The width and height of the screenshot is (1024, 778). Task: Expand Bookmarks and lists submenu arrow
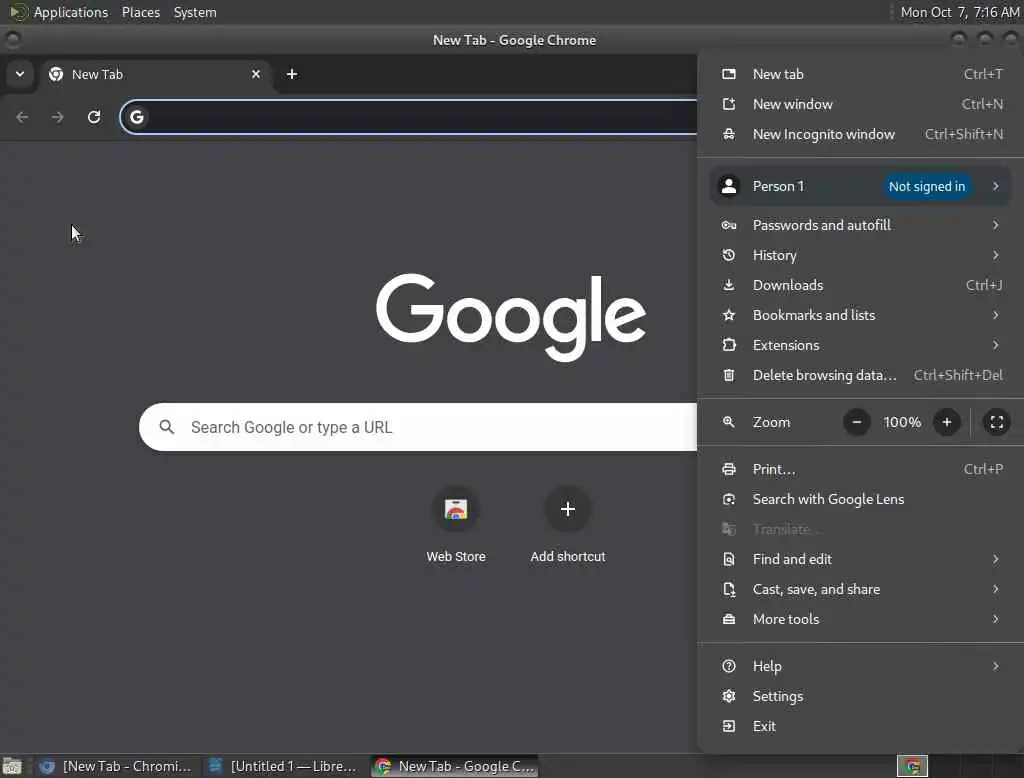coord(995,316)
